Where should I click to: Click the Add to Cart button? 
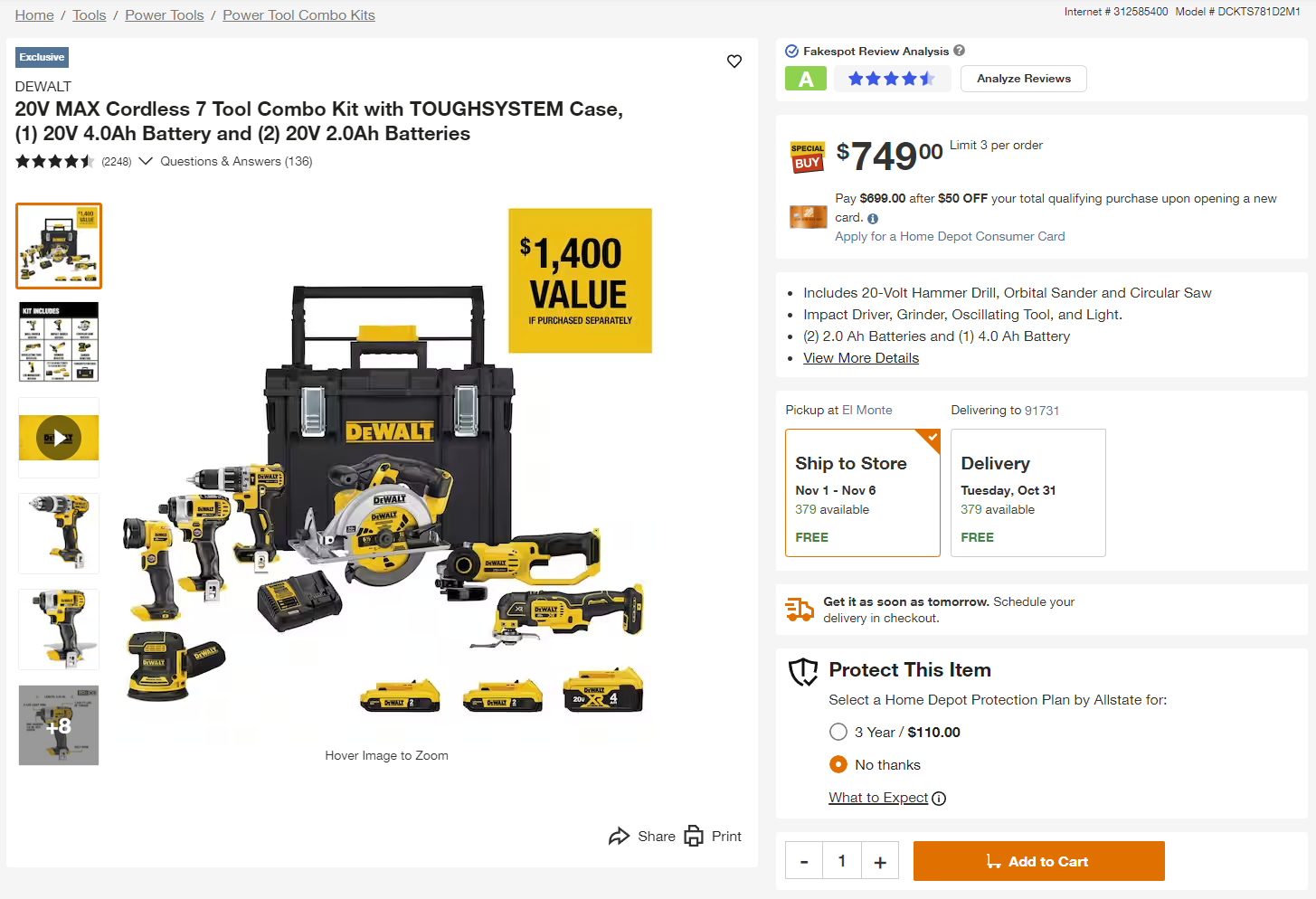click(x=1039, y=861)
